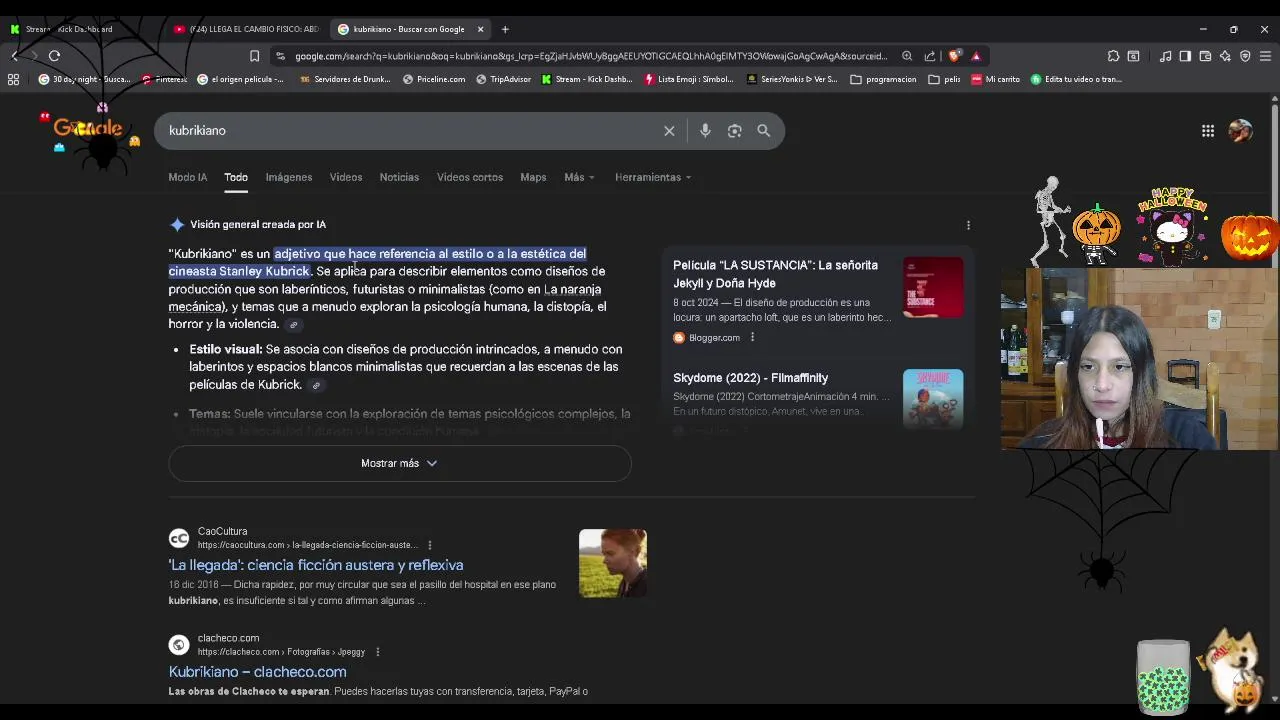Click the bookmark icon beside the address bar
This screenshot has height=720, width=1280.
tap(254, 56)
